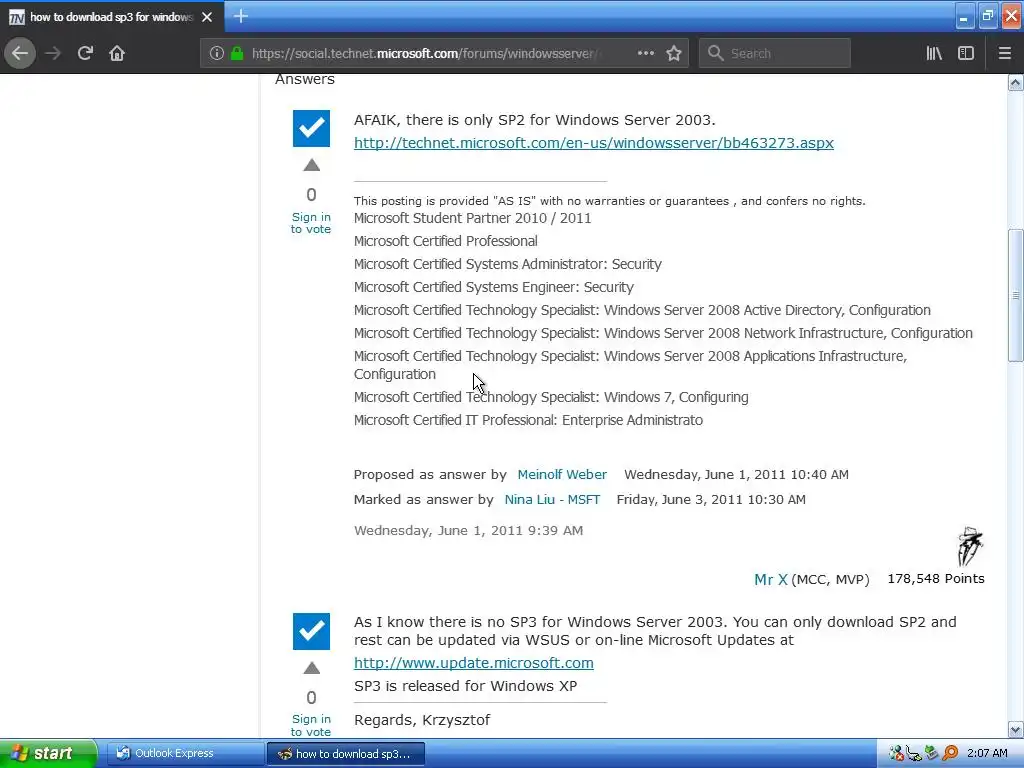Click inside the Search box
The height and width of the screenshot is (768, 1024).
[775, 53]
